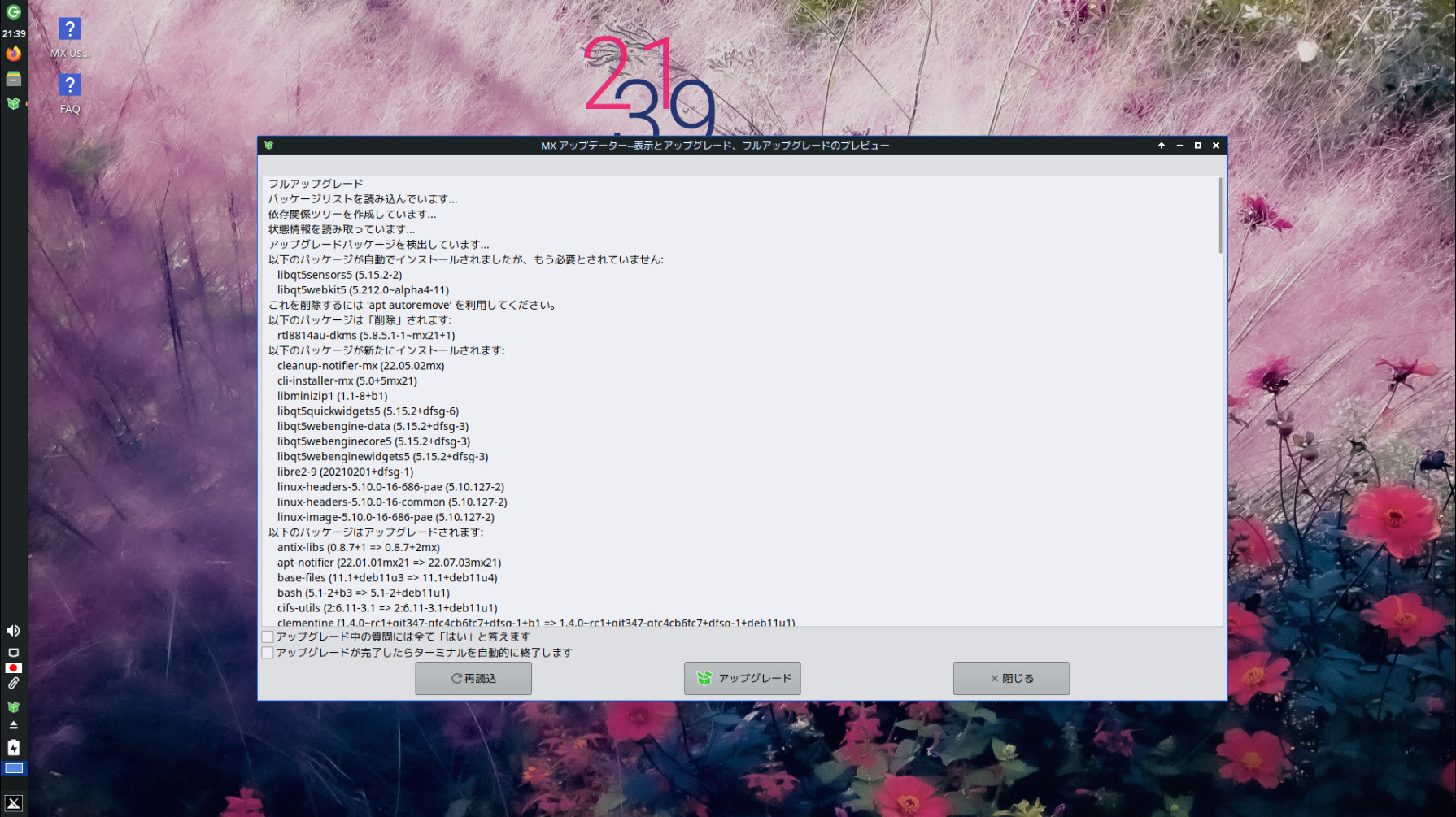Screen dimensions: 1456x817
Task: Click the panel clock showing 21:39
Action: (x=14, y=34)
